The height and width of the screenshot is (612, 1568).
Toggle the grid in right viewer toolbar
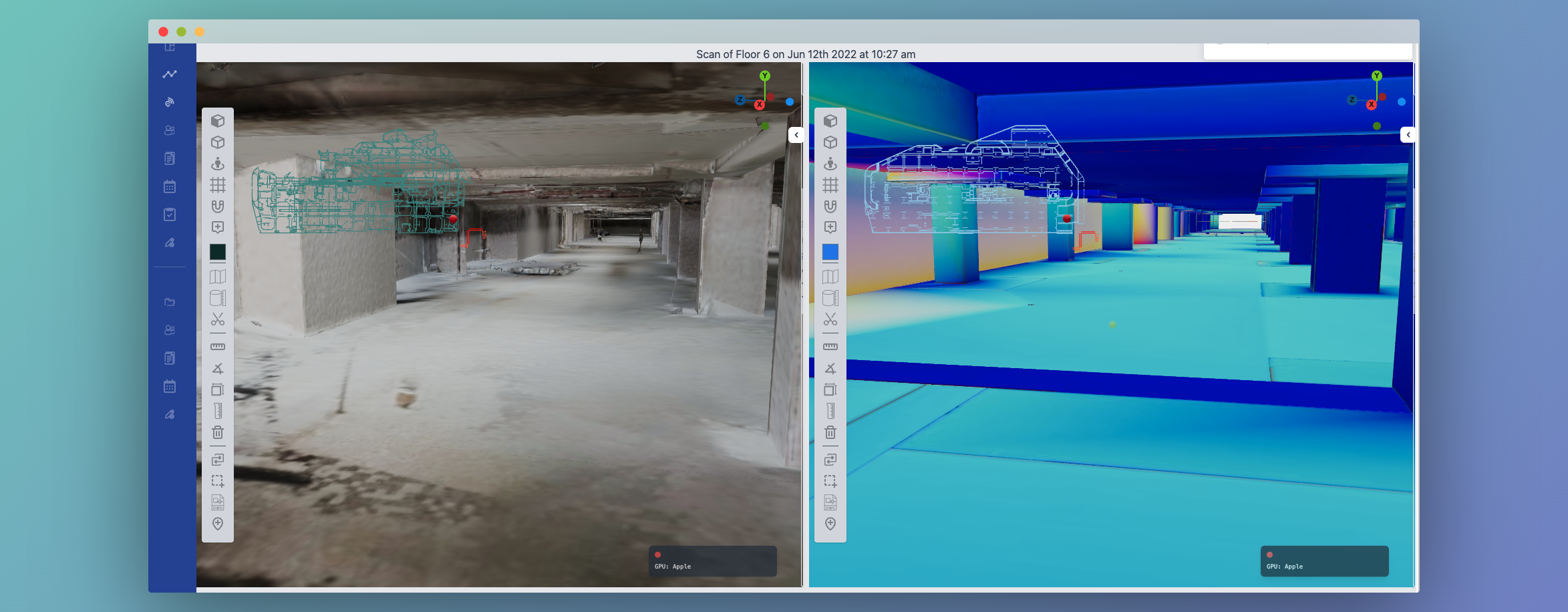[830, 185]
